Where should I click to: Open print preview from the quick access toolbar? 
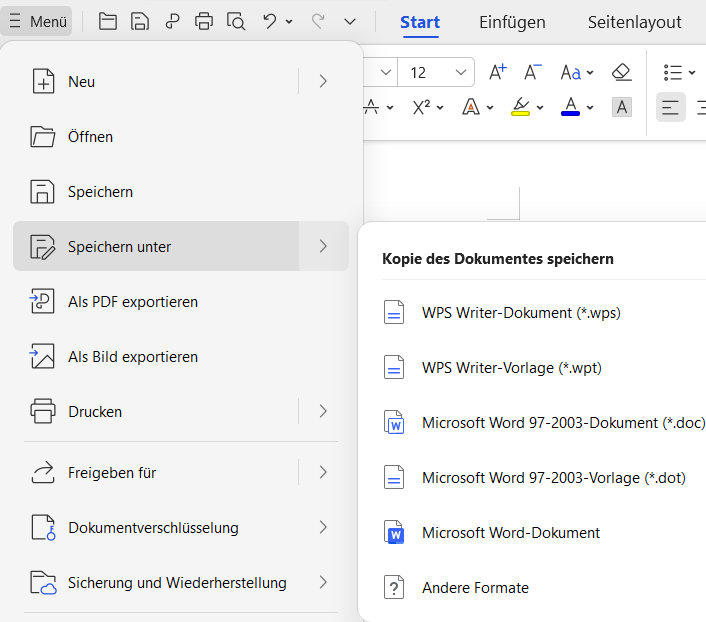236,21
